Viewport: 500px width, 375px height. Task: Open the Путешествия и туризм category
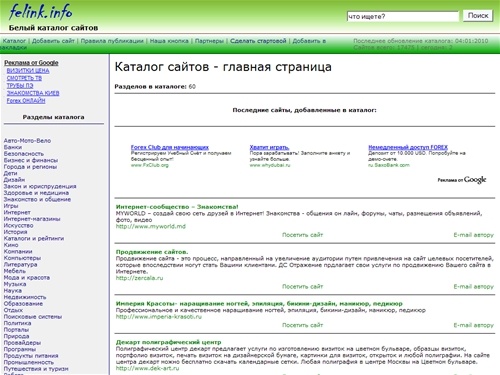[x=36, y=369]
